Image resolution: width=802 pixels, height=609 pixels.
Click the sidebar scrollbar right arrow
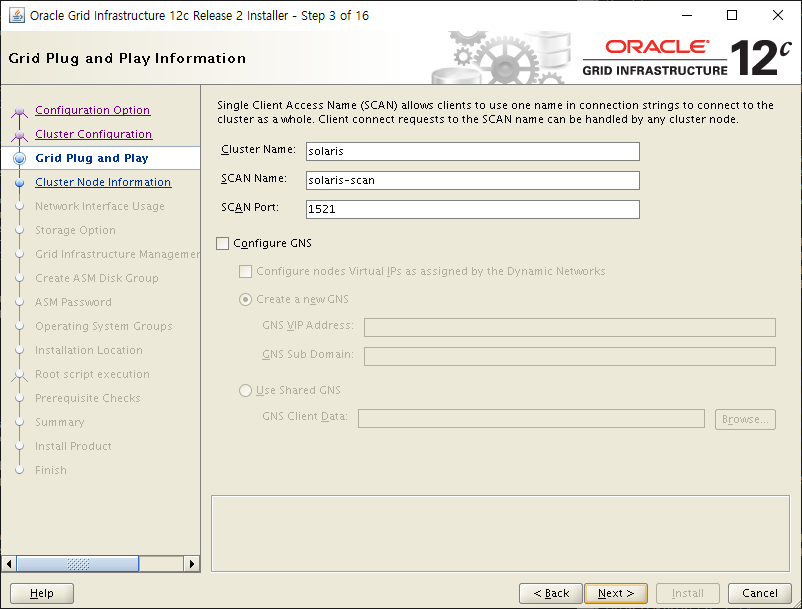pos(192,564)
